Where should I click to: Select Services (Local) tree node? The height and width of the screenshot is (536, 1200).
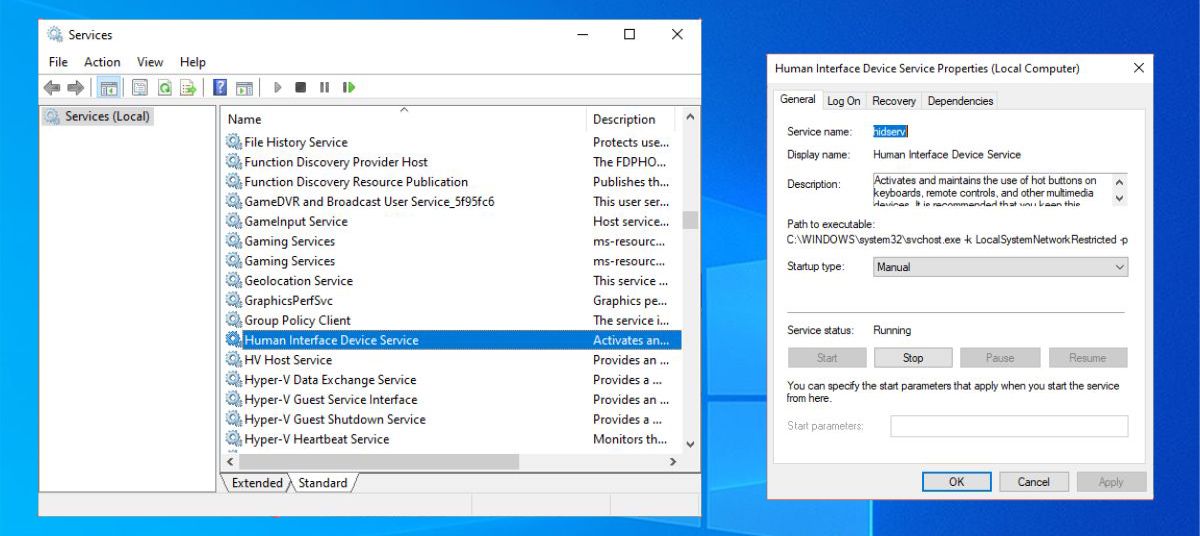point(98,117)
